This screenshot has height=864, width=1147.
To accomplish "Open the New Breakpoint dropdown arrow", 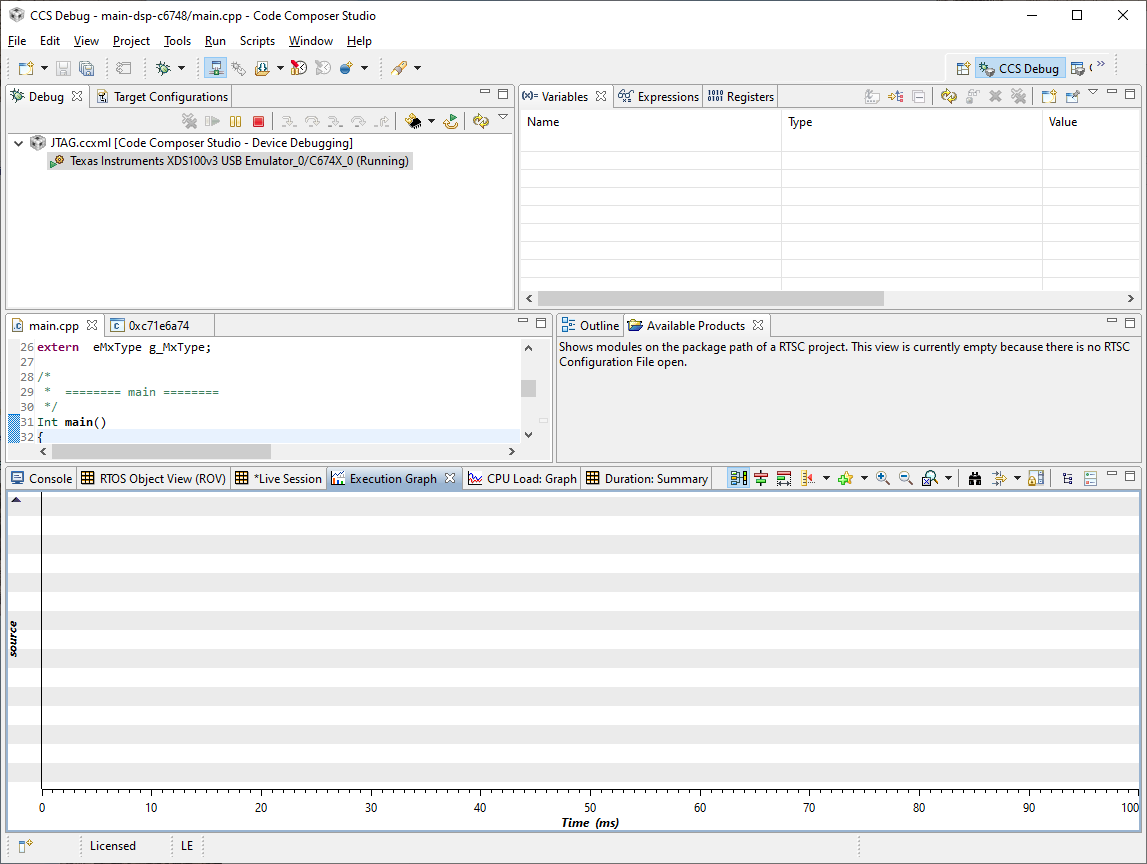I will click(364, 68).
